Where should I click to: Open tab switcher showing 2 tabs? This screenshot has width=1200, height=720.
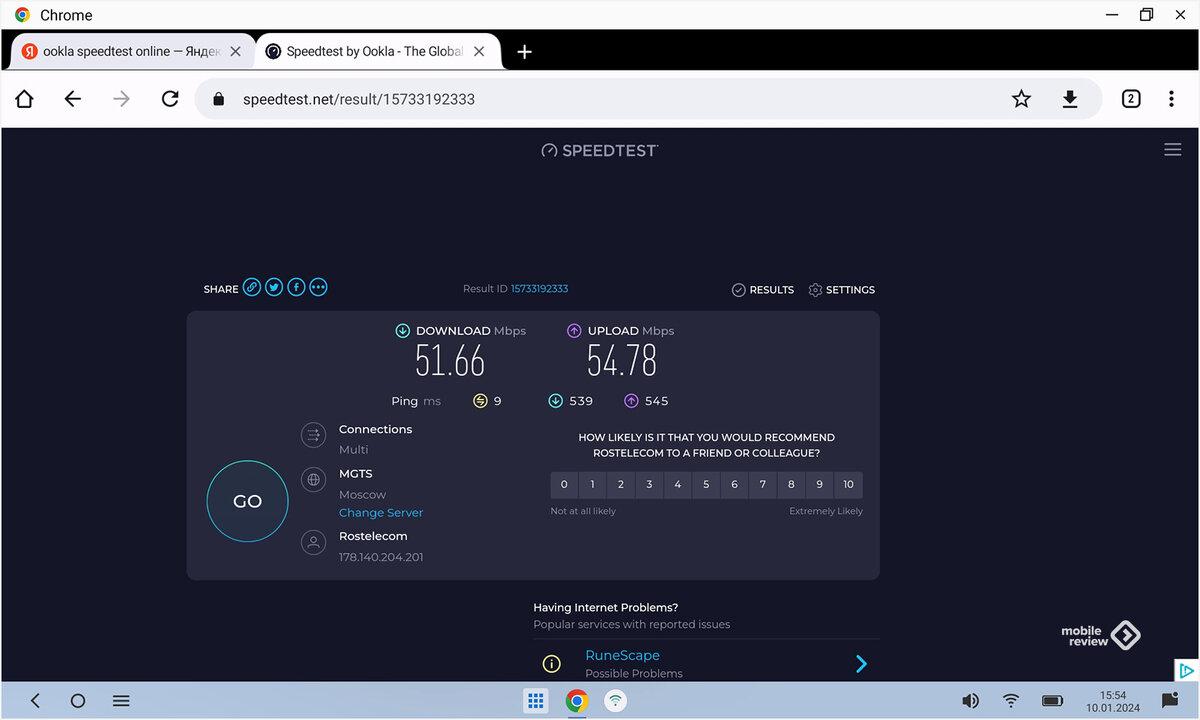(x=1131, y=99)
